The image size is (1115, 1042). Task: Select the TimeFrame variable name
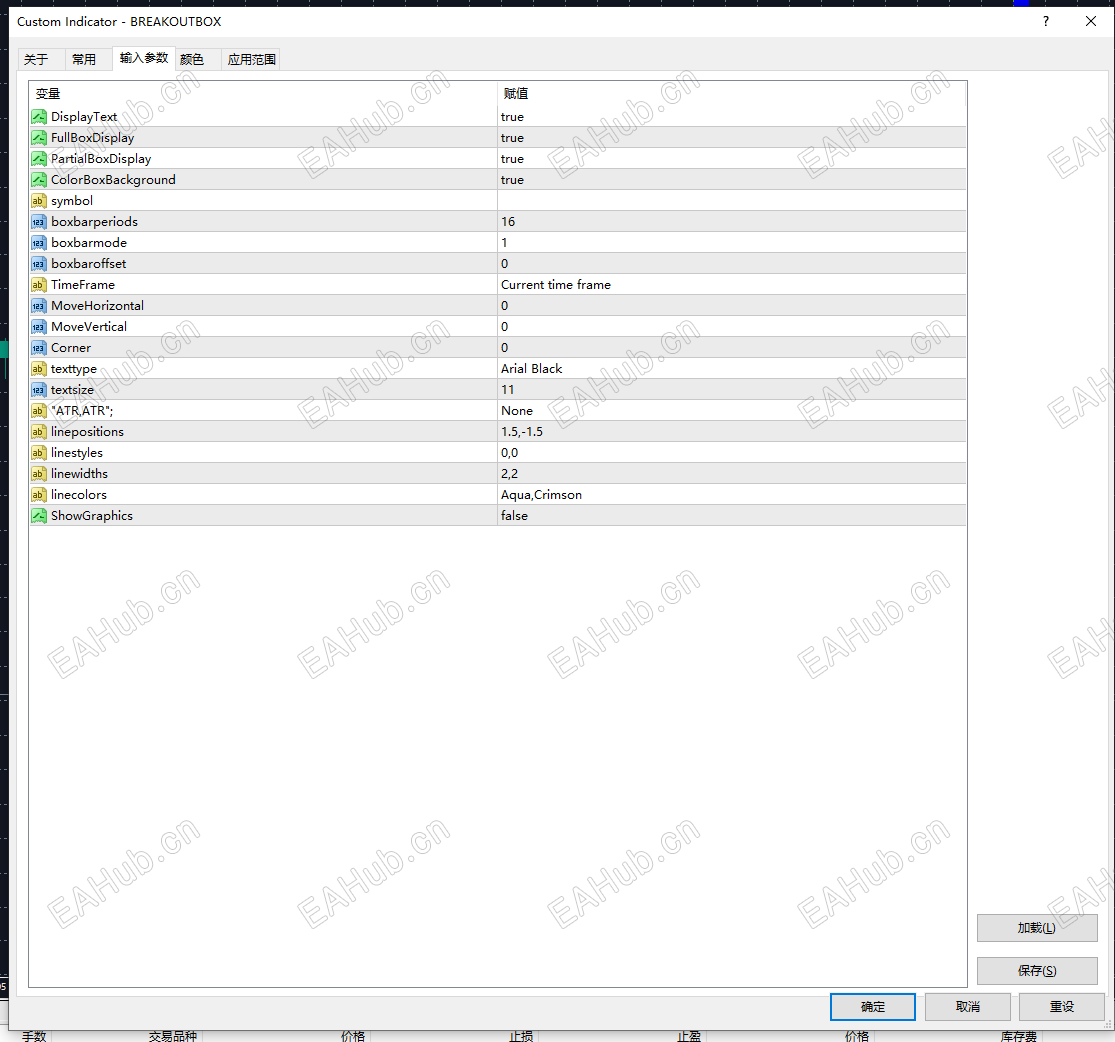82,285
